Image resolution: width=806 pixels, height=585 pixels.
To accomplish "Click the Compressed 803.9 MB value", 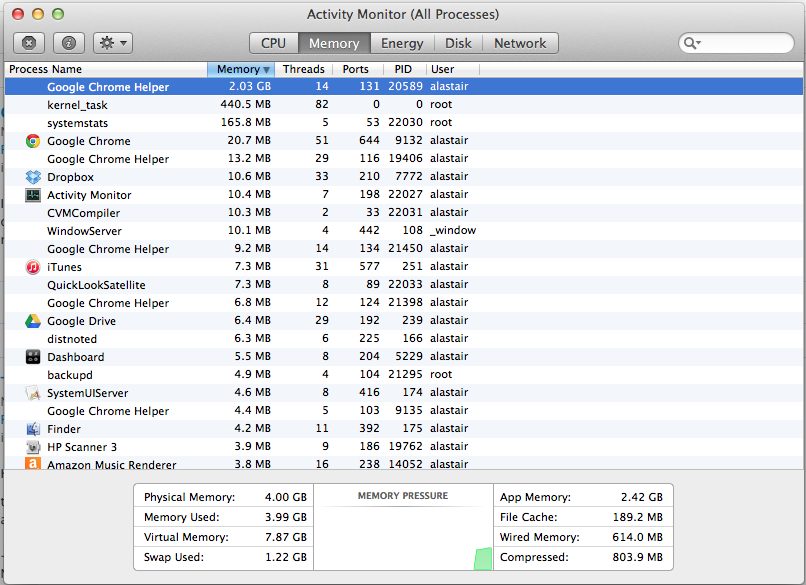I will point(637,557).
